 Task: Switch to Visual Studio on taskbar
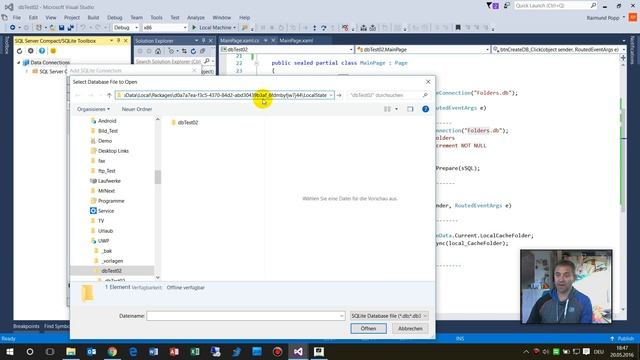[298, 351]
